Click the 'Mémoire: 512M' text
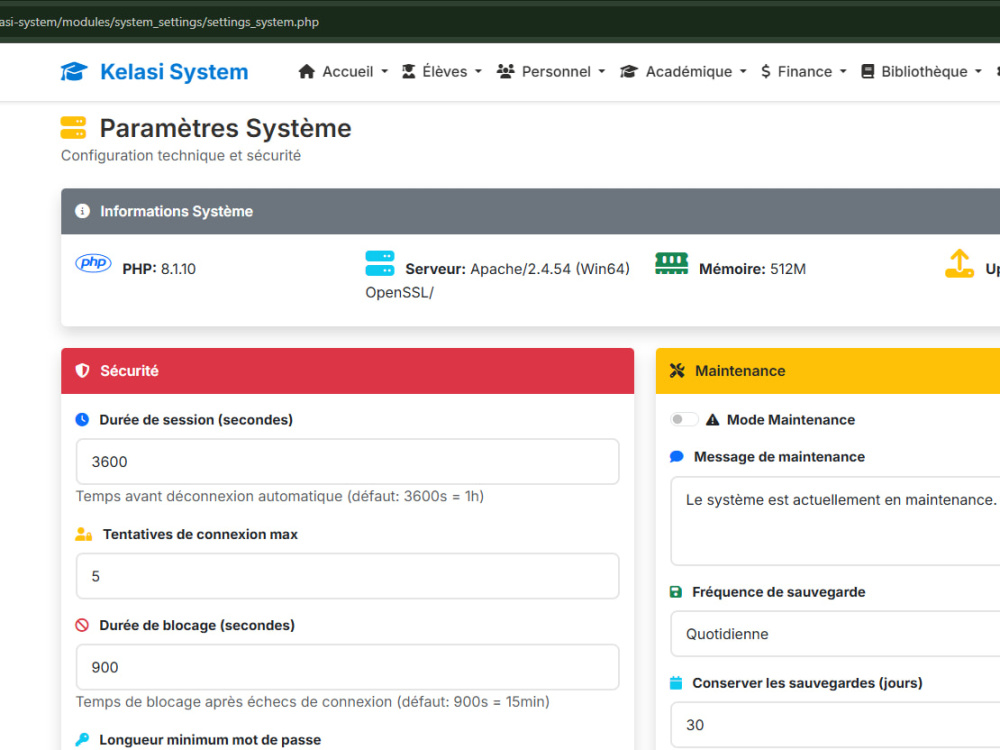This screenshot has height=750, width=1000. (x=753, y=269)
